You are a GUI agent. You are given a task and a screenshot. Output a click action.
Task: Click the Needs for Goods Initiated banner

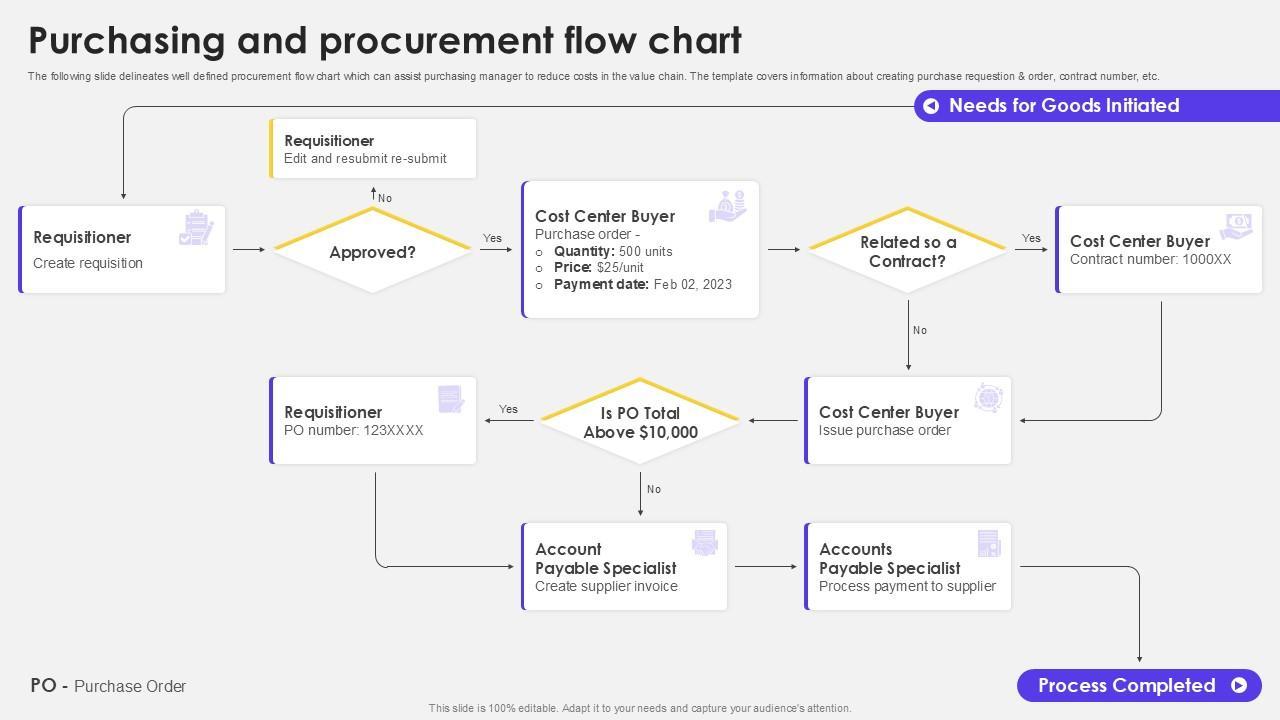(x=1064, y=106)
